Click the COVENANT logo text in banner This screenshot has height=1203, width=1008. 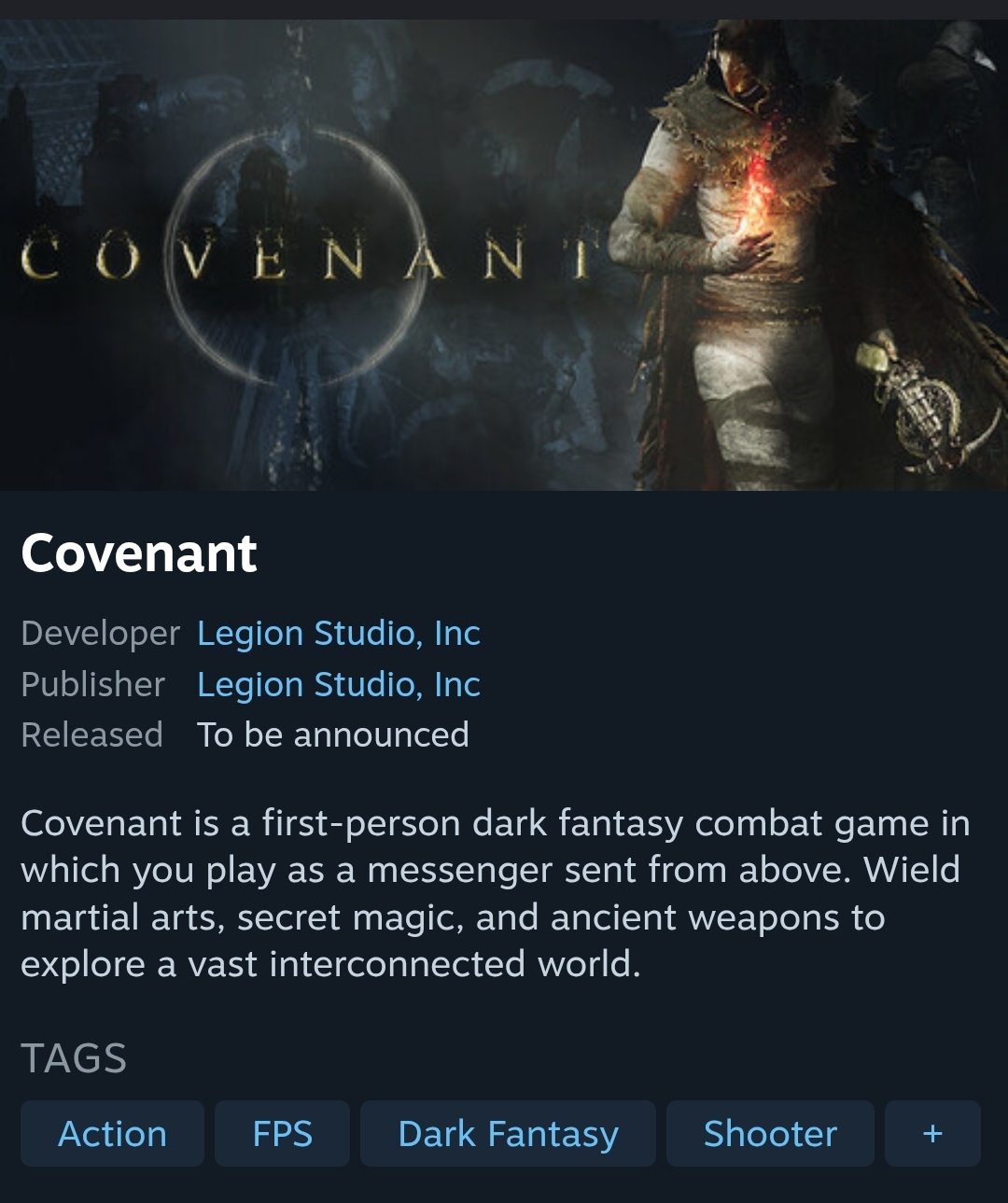308,257
